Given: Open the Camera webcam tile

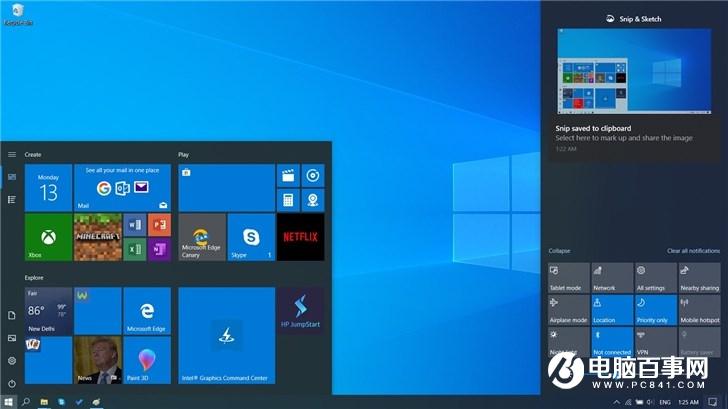Looking at the screenshot, I should [x=313, y=200].
